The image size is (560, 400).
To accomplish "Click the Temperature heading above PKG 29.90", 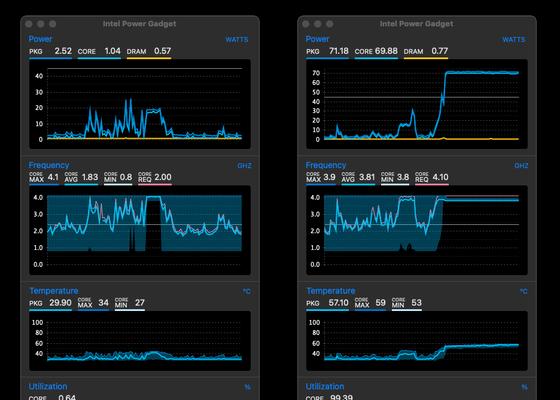I will [54, 291].
